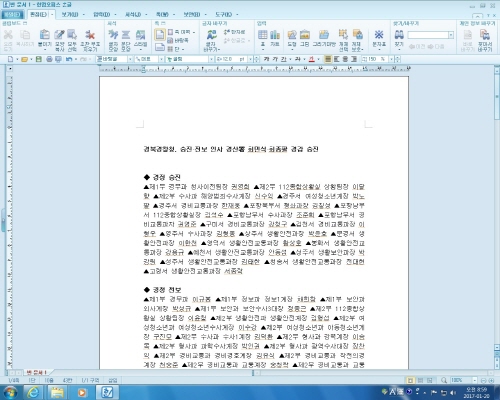The width and height of the screenshot is (500, 400).
Task: Open the font name (굴림) dropdown
Action: 211,59
